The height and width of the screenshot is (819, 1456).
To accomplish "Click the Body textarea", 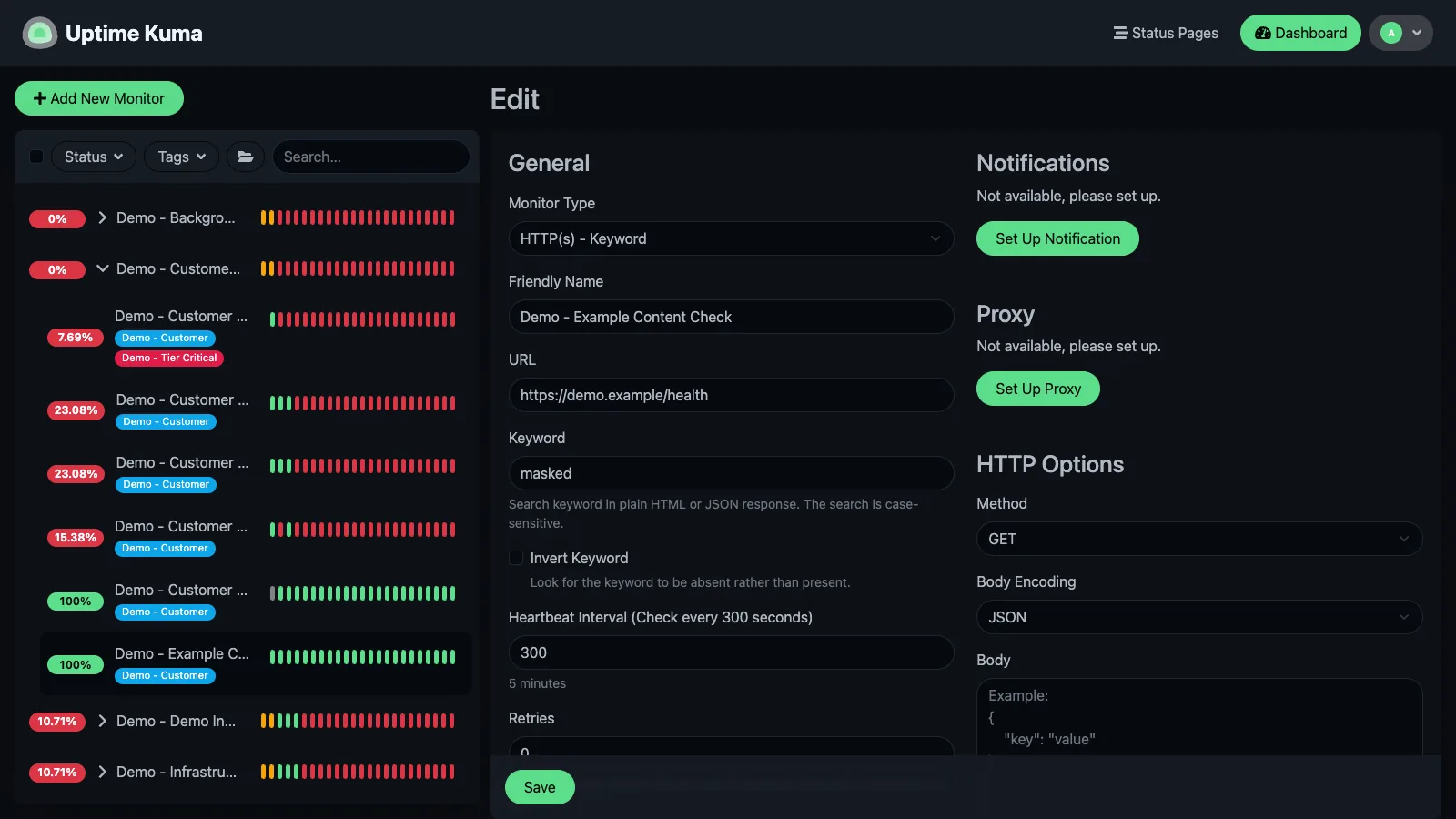I will point(1199,717).
